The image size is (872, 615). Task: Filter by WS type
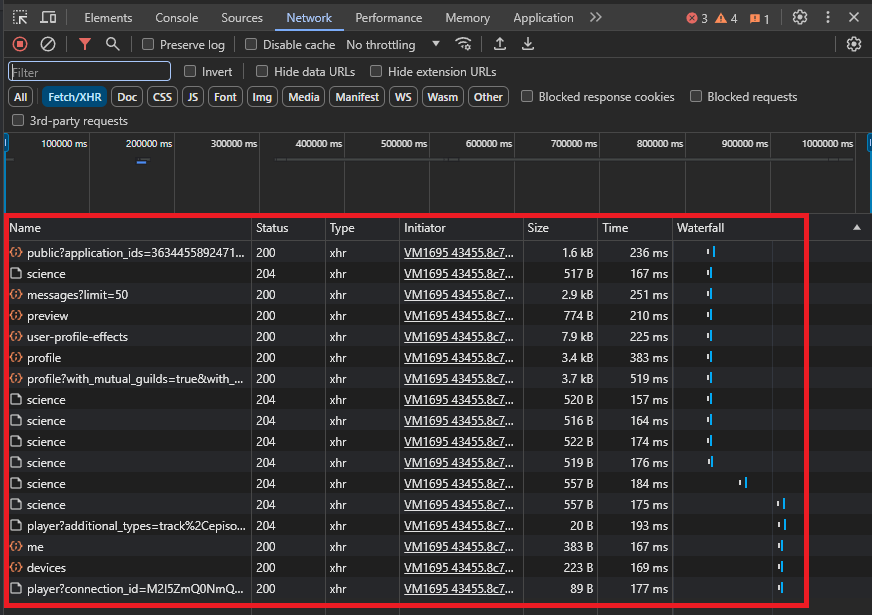pos(403,97)
